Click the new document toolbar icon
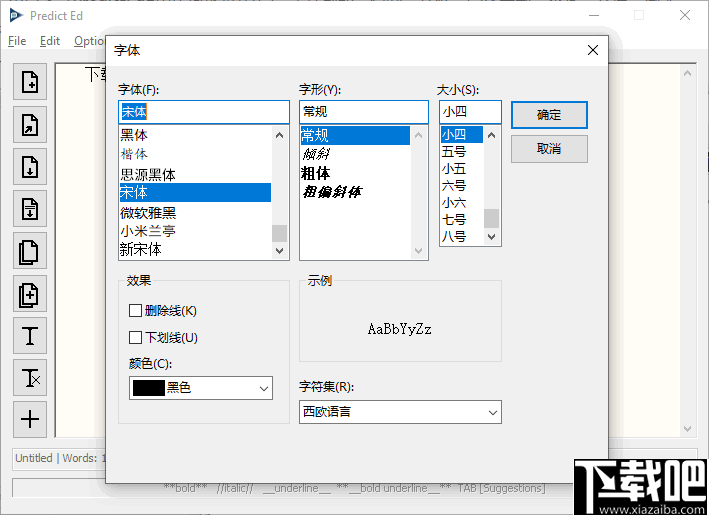709x515 pixels. click(30, 82)
